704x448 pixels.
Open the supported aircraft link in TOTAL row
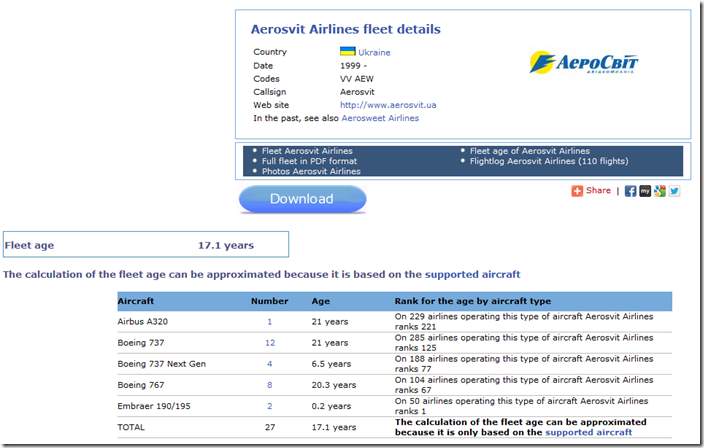(x=589, y=433)
